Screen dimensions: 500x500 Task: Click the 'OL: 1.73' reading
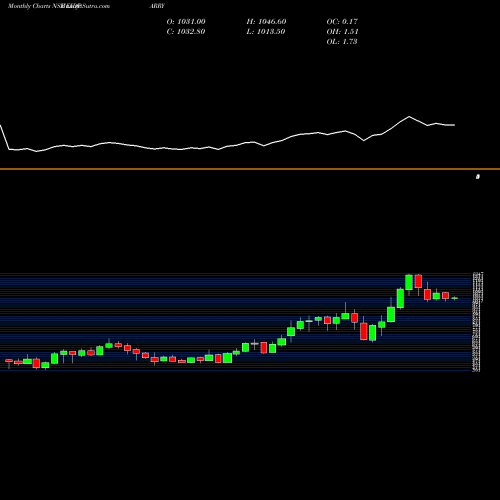tap(342, 42)
